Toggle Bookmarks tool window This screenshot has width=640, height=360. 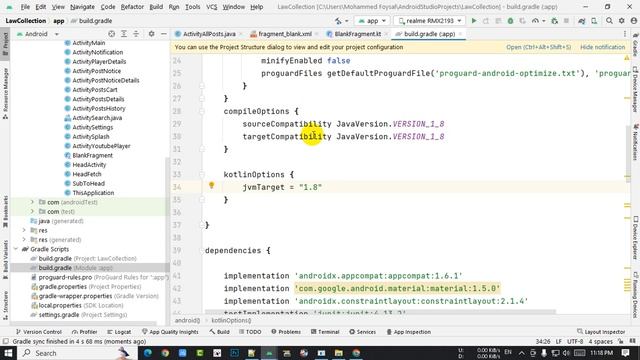pyautogui.click(x=5, y=211)
